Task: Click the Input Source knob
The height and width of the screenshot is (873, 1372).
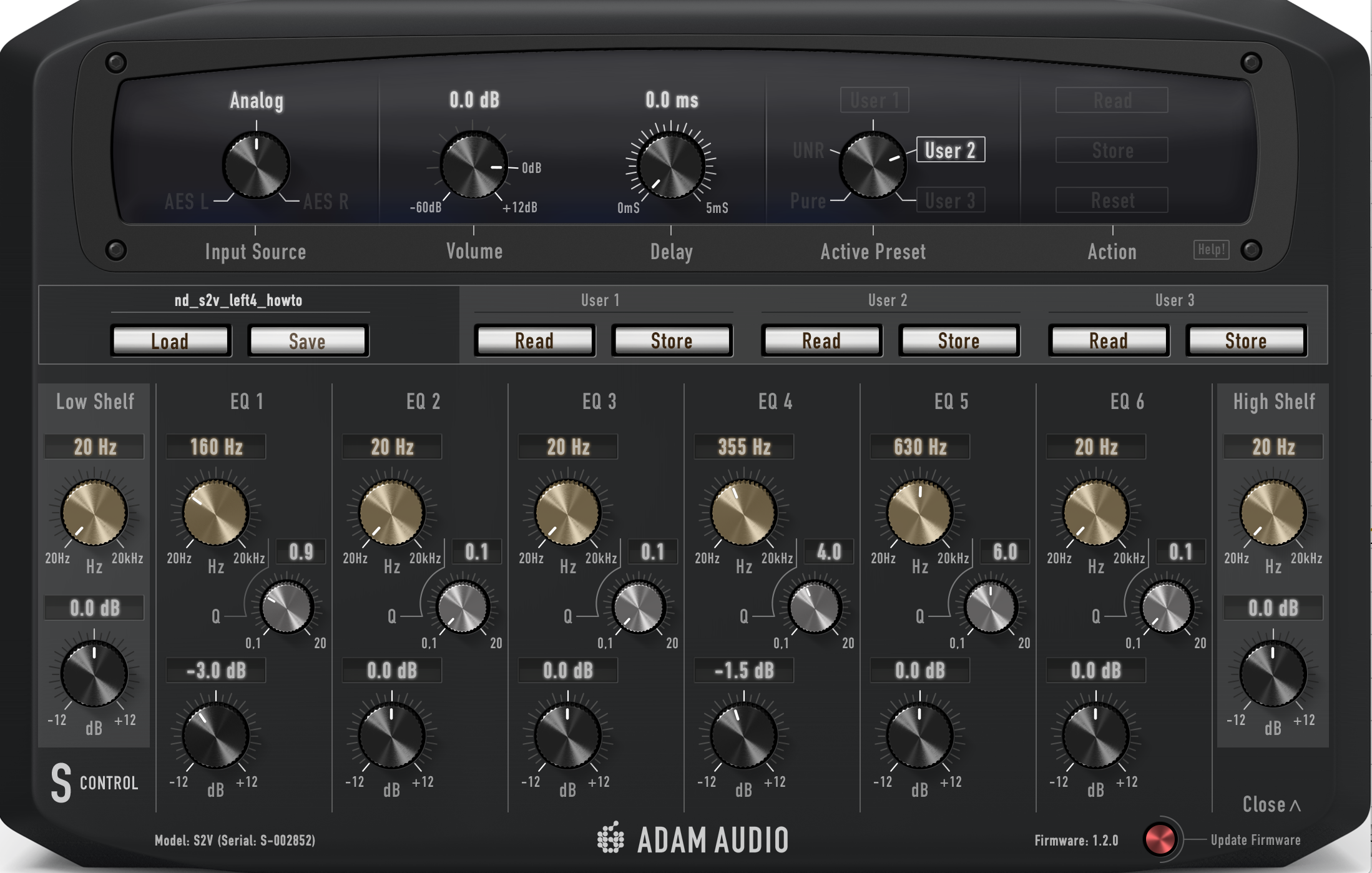Action: point(256,165)
